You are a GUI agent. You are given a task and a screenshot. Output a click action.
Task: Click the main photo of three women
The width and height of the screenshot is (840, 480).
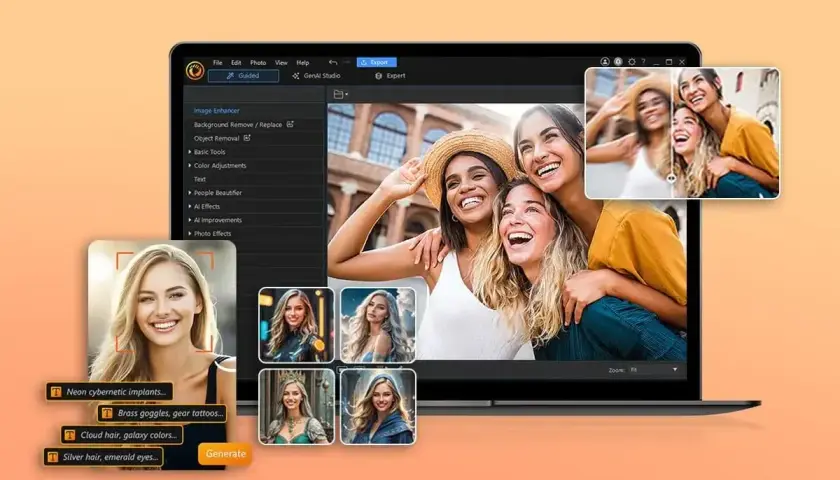507,231
